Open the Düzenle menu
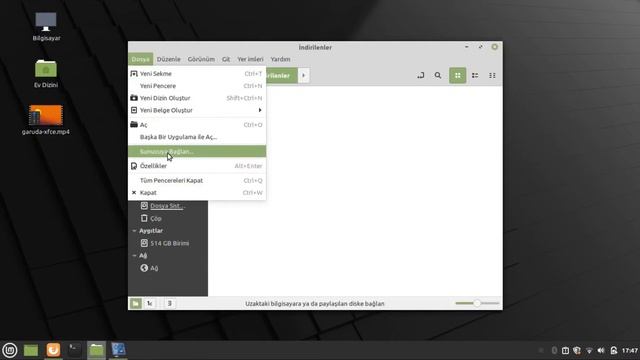 (169, 59)
